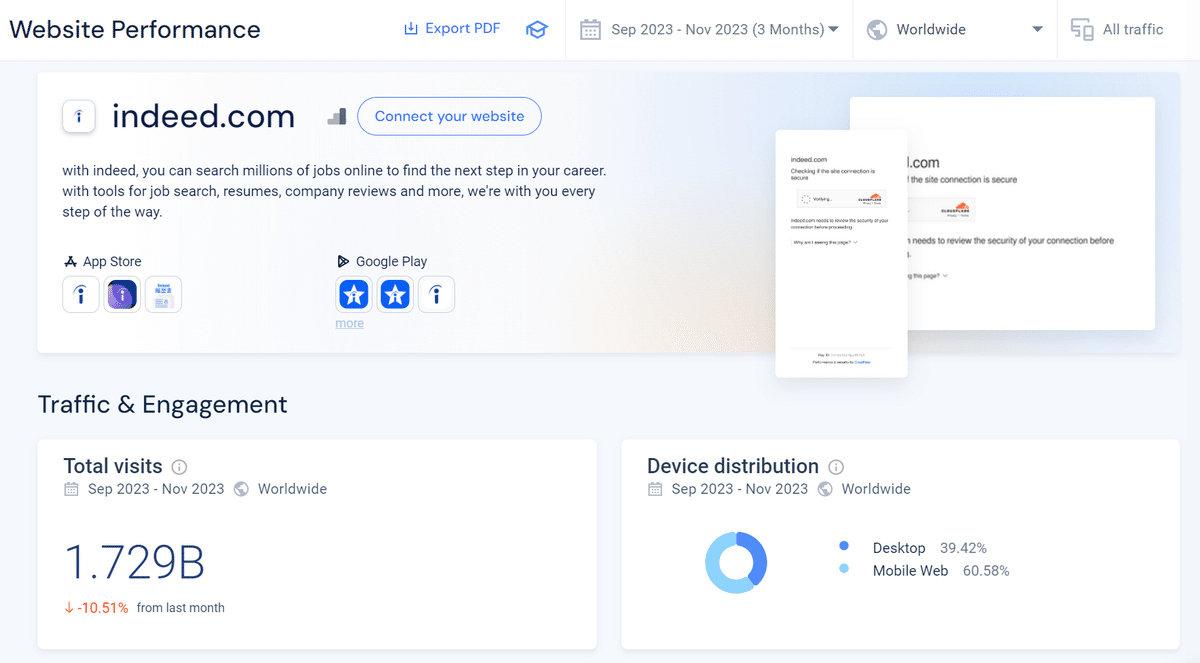The width and height of the screenshot is (1200, 663).
Task: Click the calendar icon in the Total visits card
Action: (71, 489)
